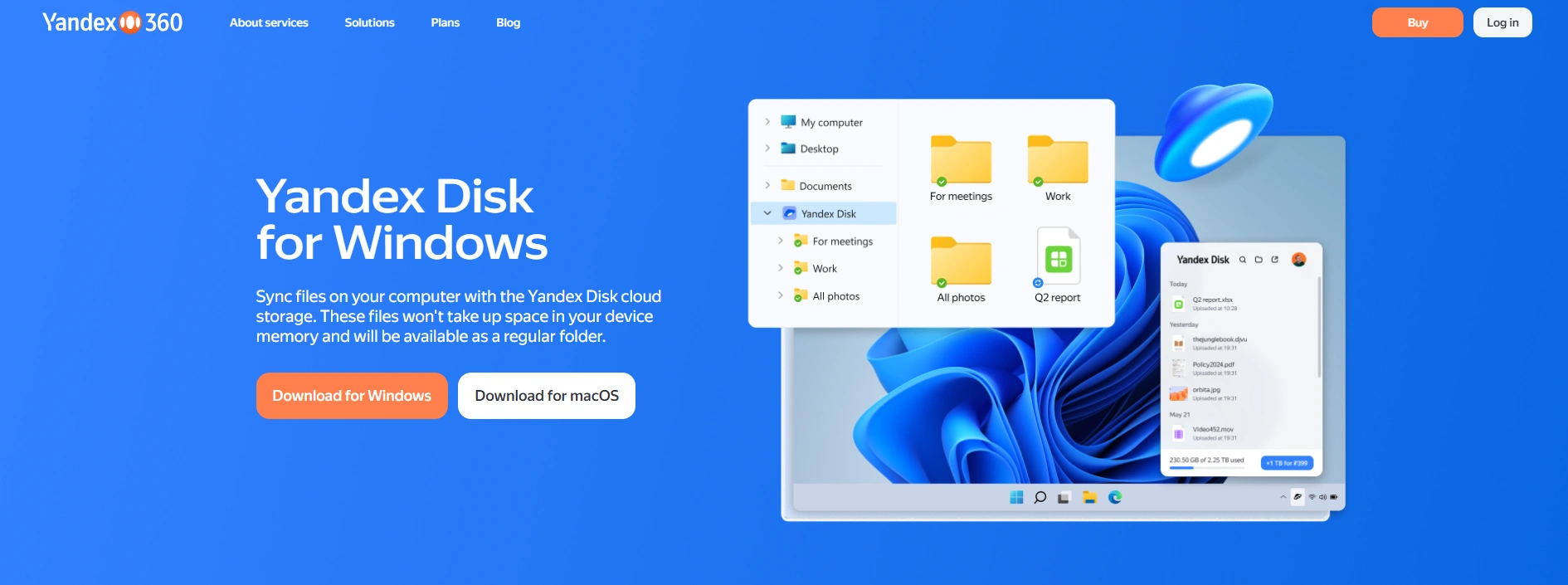The height and width of the screenshot is (585, 1568).
Task: Click the user avatar in Yandex Disk panel
Action: pyautogui.click(x=1299, y=260)
